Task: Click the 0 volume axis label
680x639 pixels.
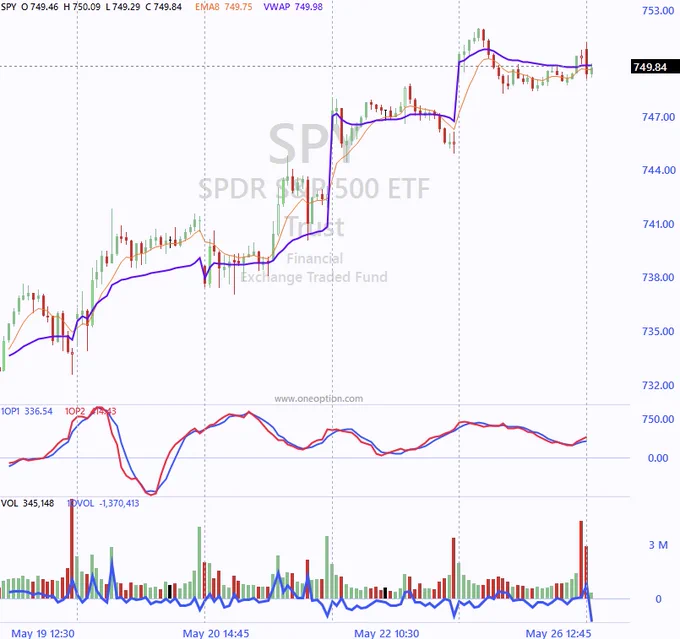Action: [658, 599]
